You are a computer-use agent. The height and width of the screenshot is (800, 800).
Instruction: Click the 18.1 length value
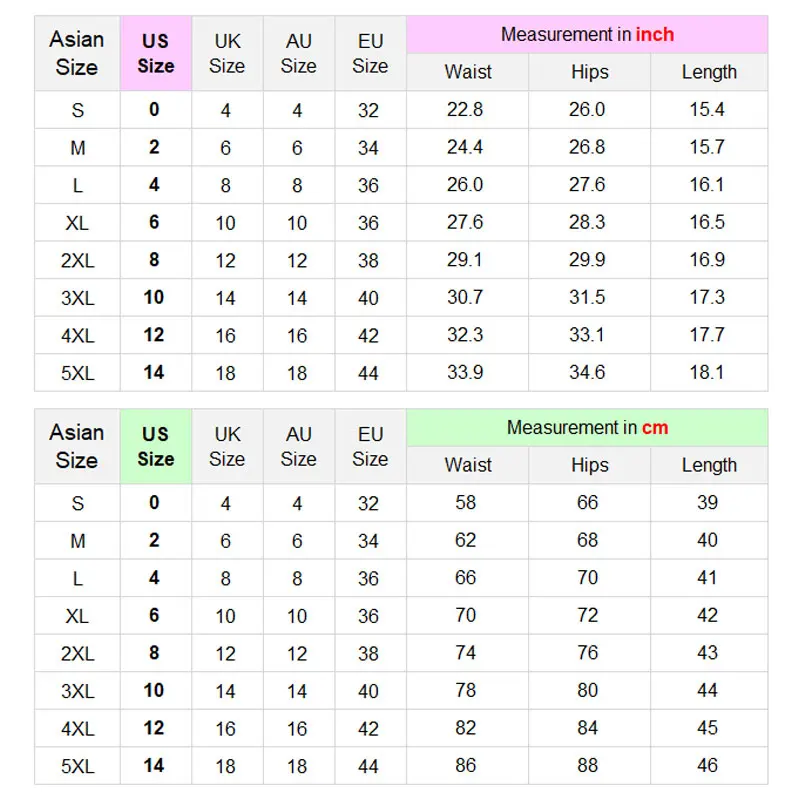[707, 372]
